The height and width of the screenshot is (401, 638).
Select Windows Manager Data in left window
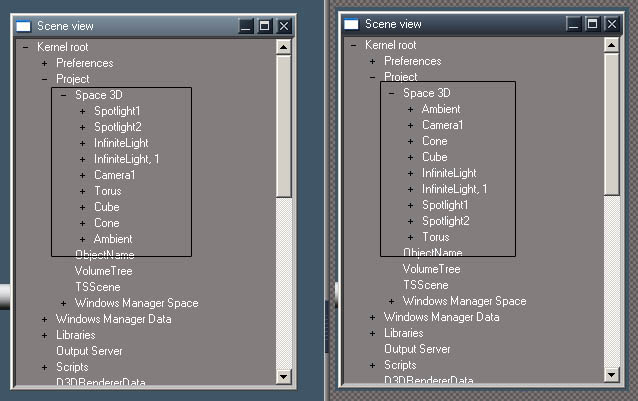114,319
